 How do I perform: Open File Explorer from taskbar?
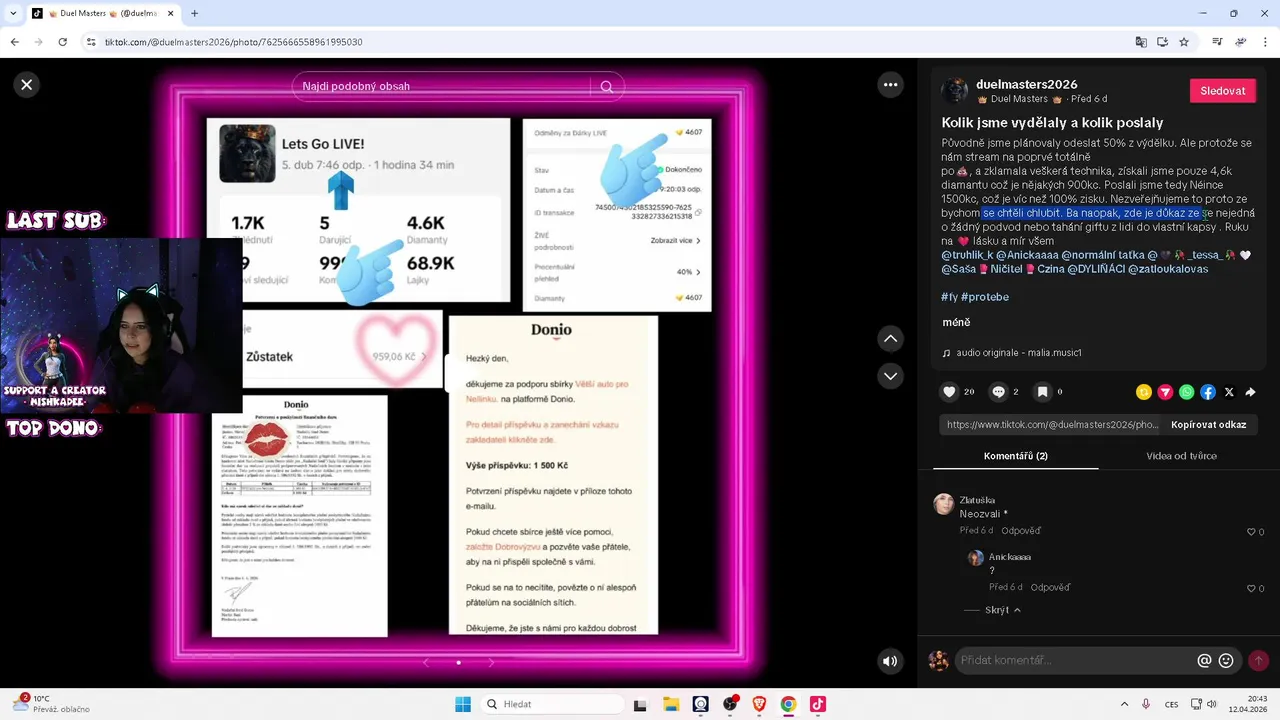tap(671, 704)
